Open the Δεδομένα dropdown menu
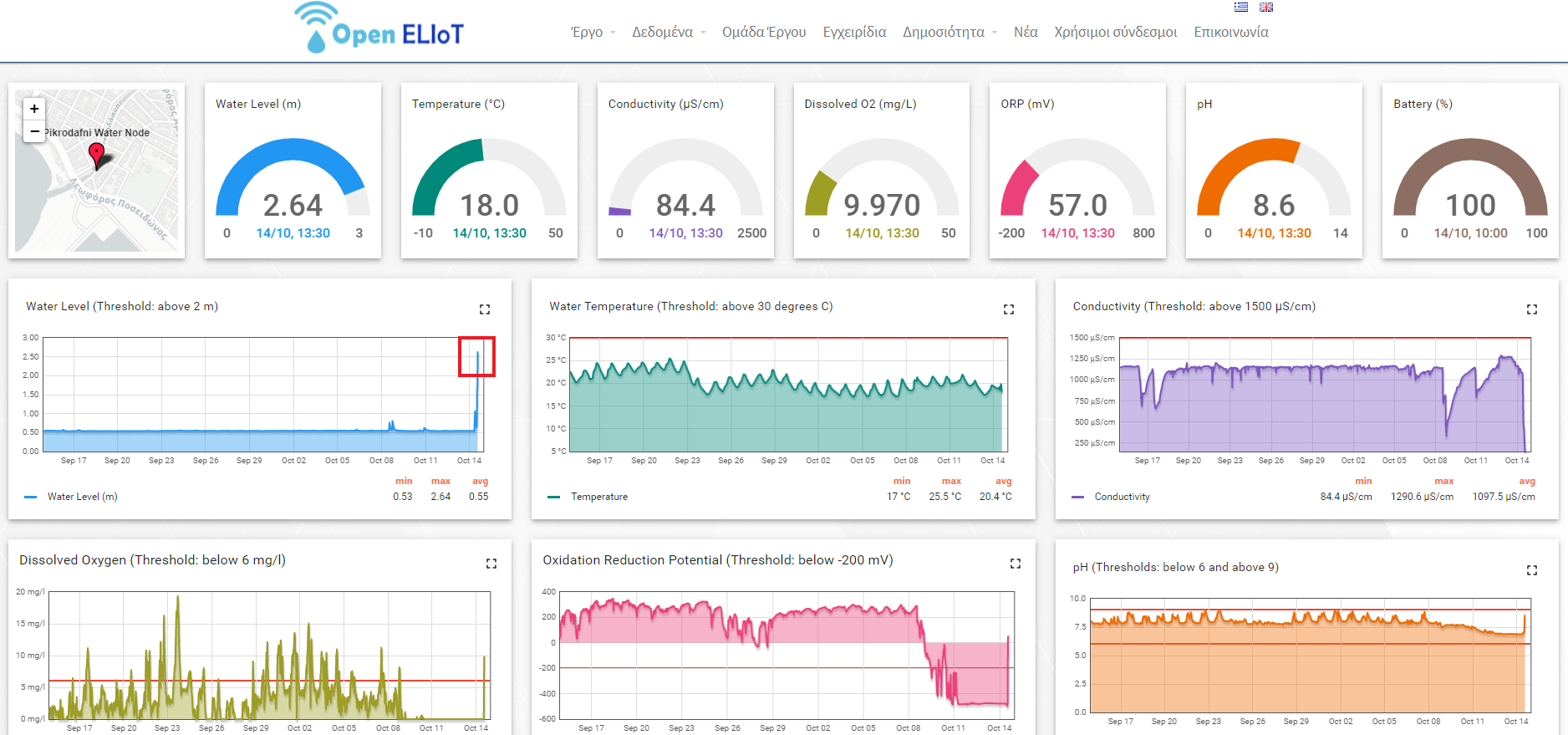 tap(669, 32)
